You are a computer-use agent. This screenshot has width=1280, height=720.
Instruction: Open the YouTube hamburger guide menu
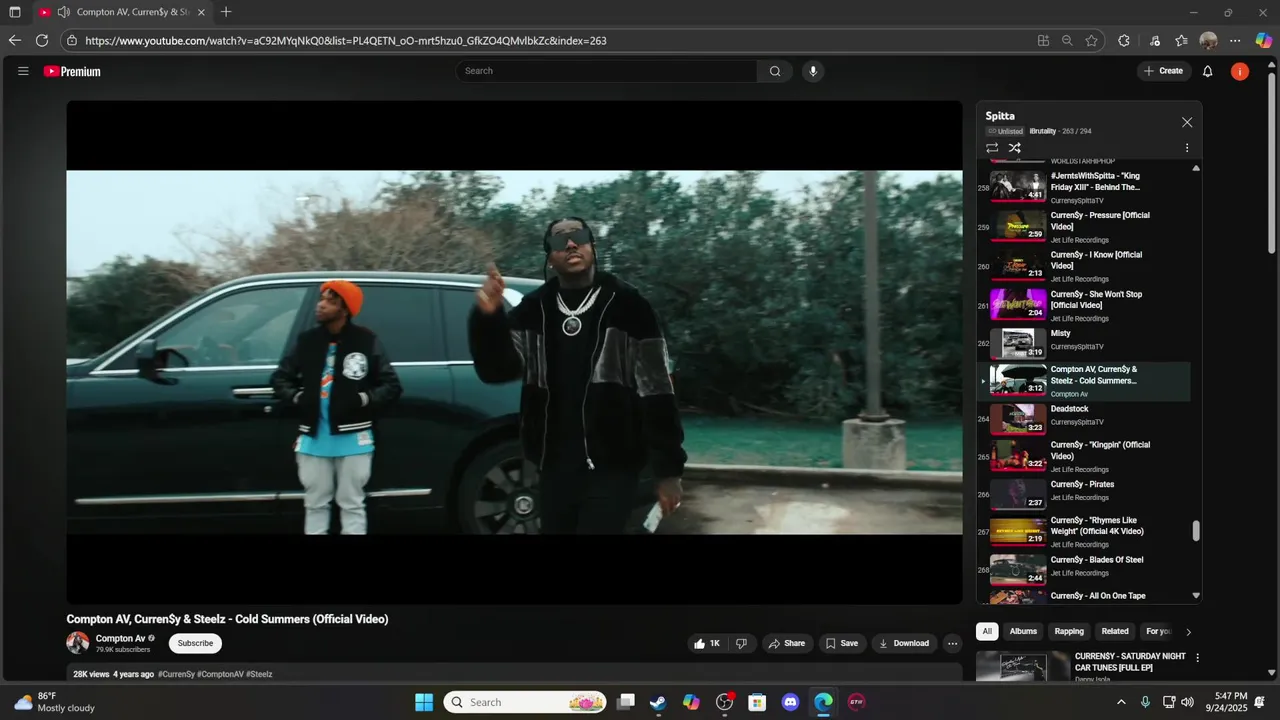pos(23,71)
